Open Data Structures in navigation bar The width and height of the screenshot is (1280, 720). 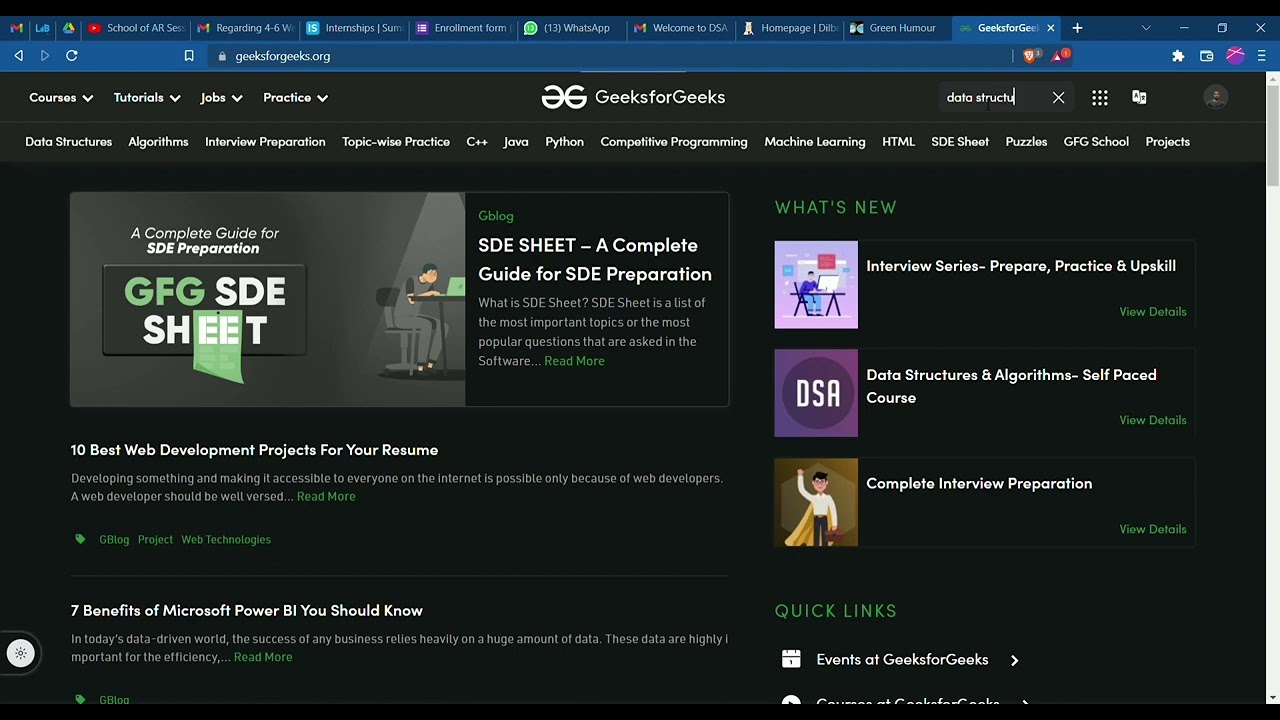69,142
